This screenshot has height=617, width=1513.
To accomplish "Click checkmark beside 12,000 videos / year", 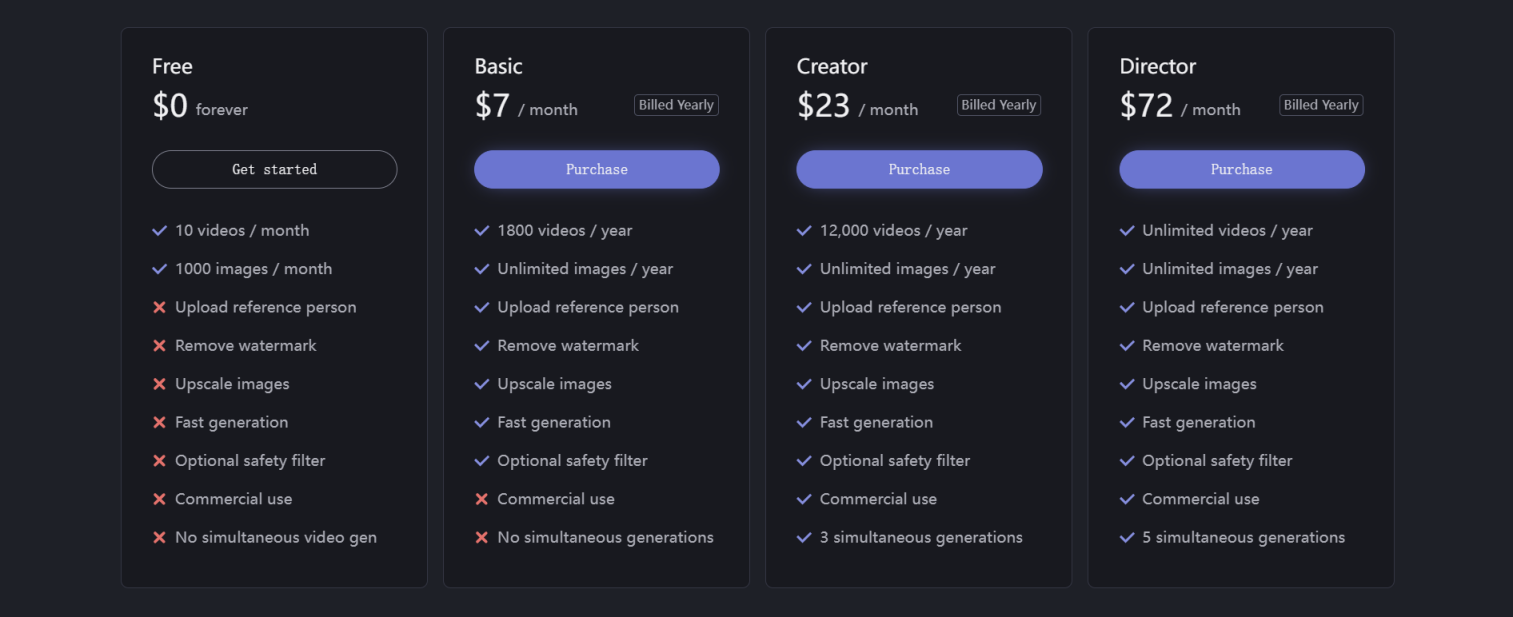I will coord(804,231).
